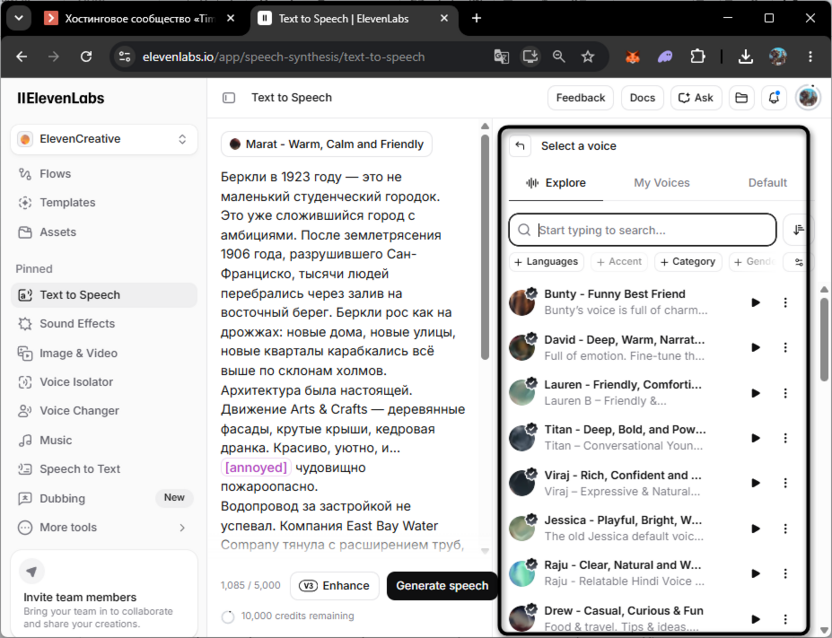Open the browser extensions puzzle icon
The height and width of the screenshot is (638, 832).
coord(698,56)
